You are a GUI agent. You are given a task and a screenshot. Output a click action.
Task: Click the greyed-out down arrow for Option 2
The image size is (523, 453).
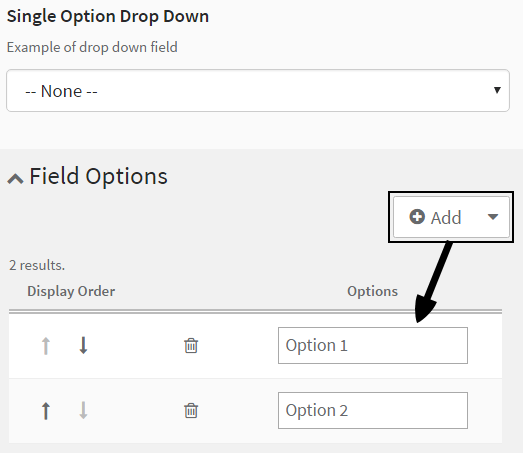point(83,410)
